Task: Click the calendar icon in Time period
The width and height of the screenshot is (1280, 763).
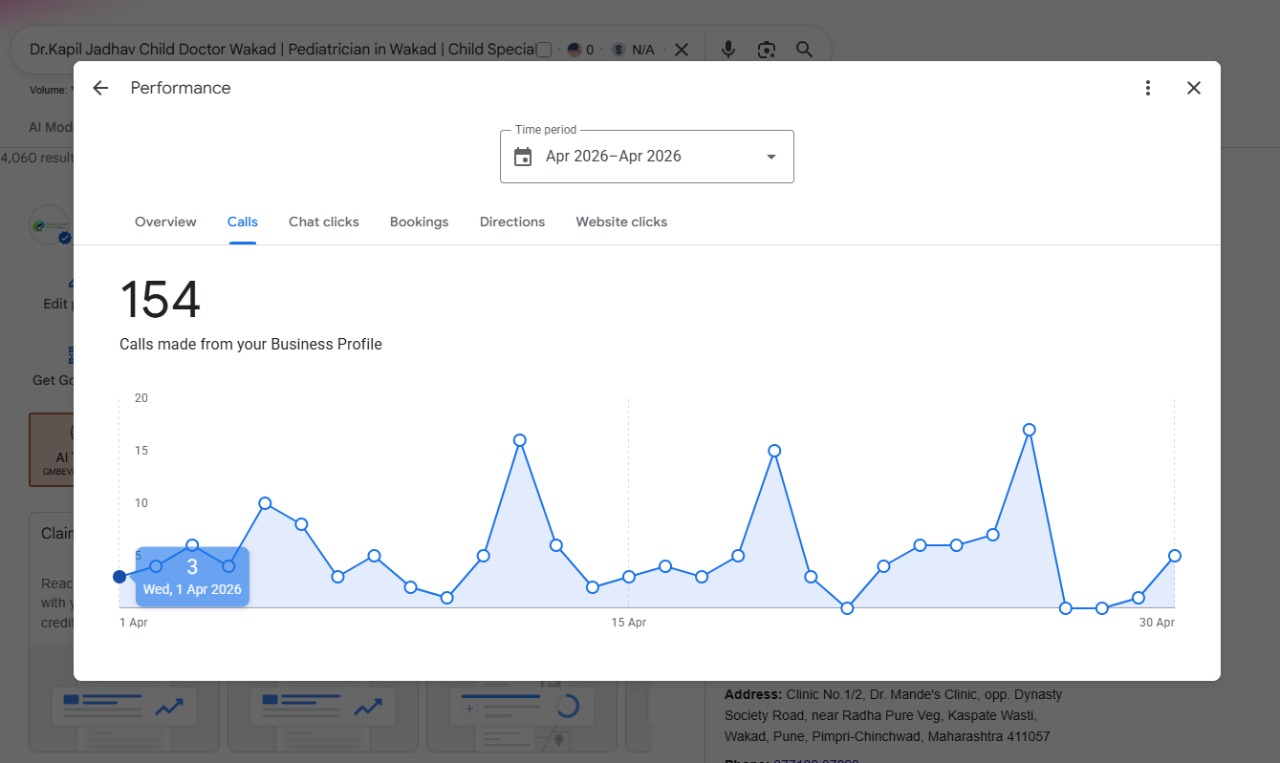Action: point(523,157)
